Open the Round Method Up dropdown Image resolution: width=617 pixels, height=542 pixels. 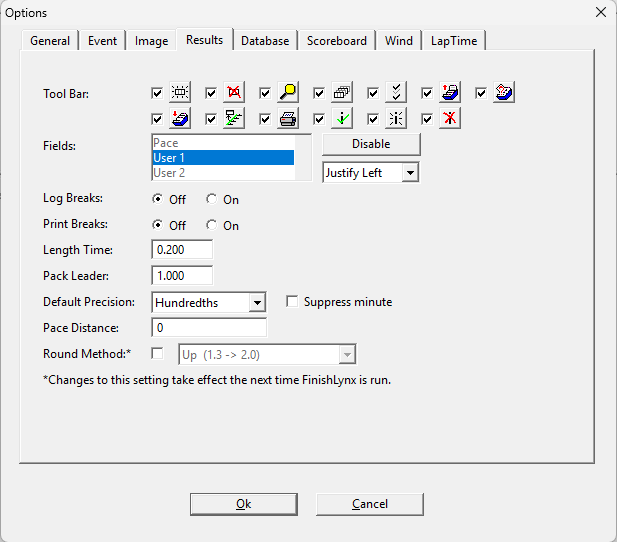click(347, 355)
